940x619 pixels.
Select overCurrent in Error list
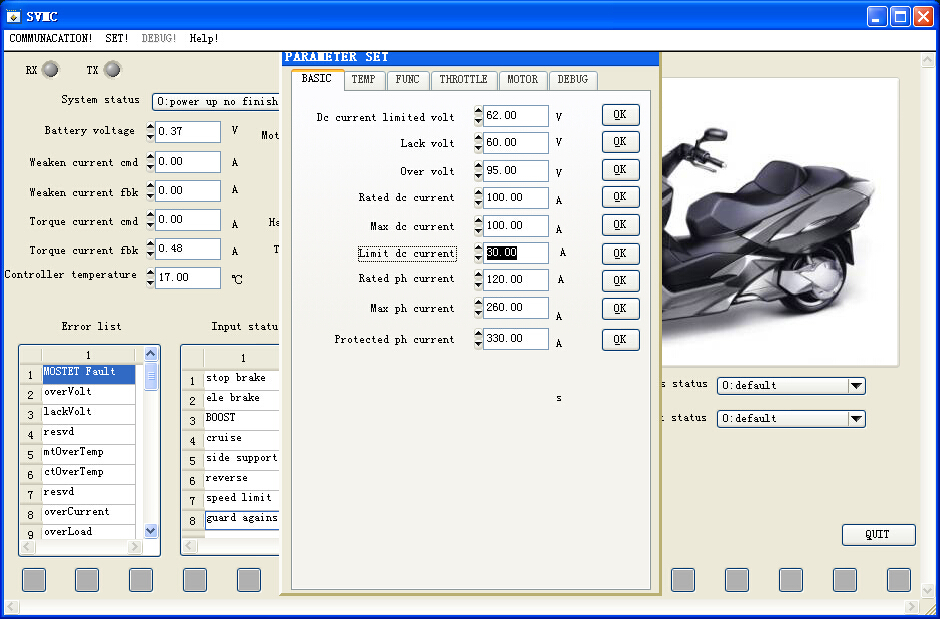pyautogui.click(x=89, y=514)
